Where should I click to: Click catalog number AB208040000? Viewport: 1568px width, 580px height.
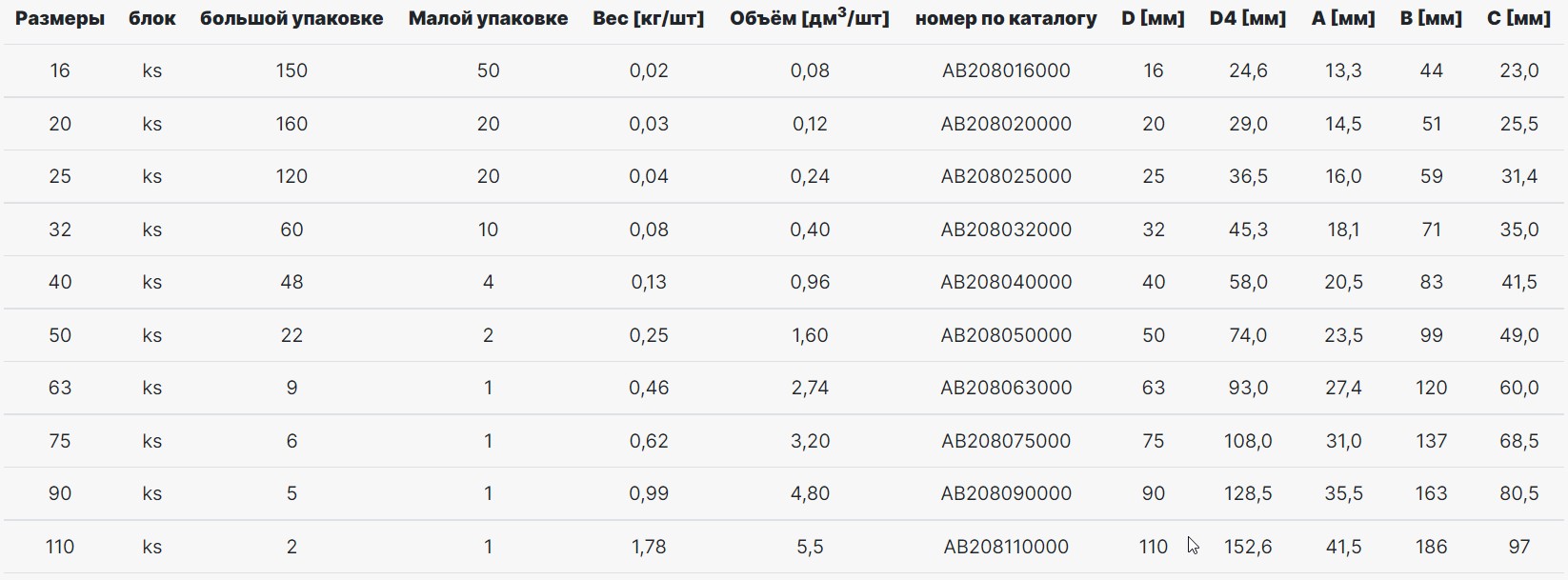[1006, 282]
